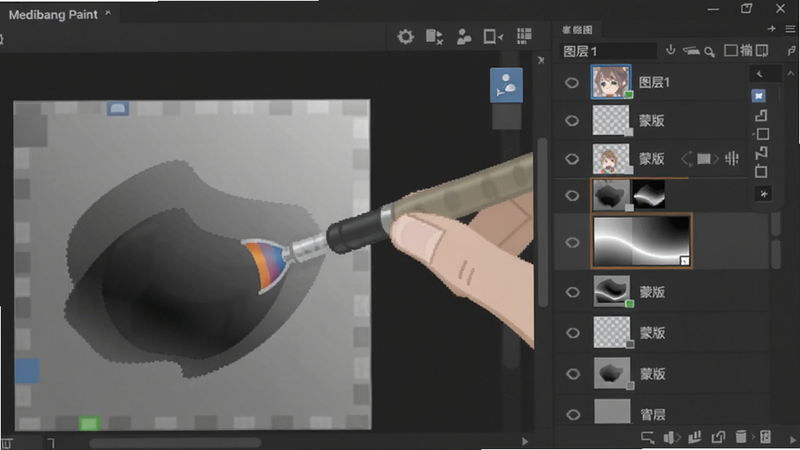Viewport: 800px width, 450px height.
Task: Tick the empty checkbox in the layer header
Action: tap(731, 50)
